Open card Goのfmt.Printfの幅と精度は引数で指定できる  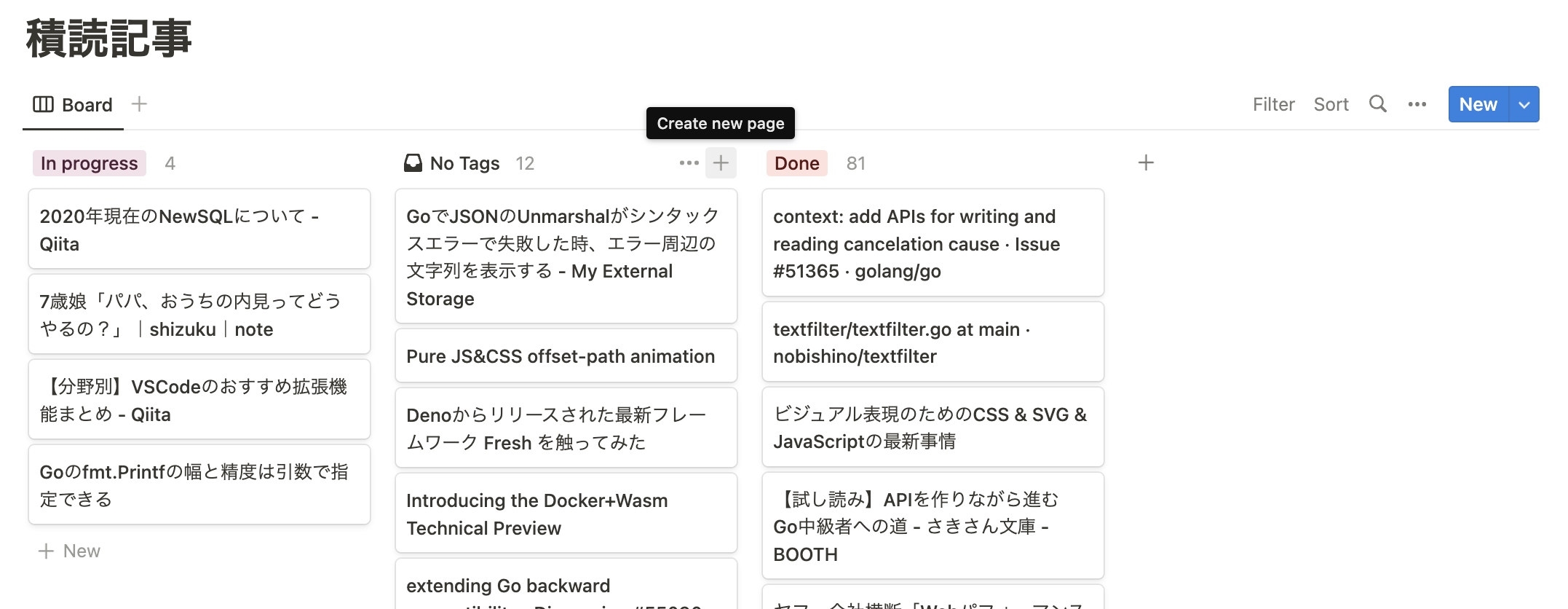click(x=199, y=485)
